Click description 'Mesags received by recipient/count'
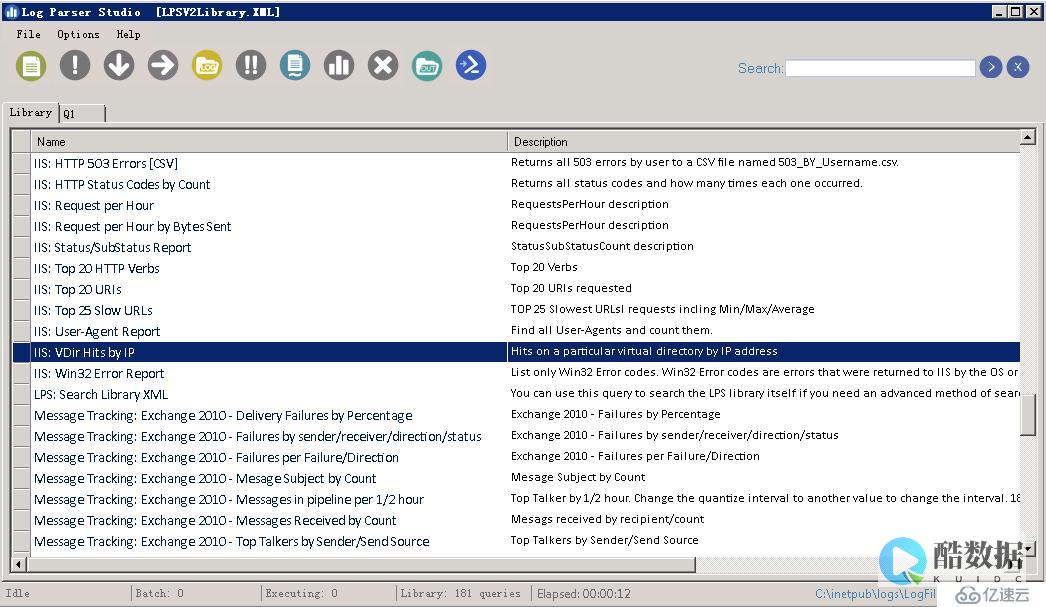This screenshot has width=1046, height=607. [x=607, y=519]
